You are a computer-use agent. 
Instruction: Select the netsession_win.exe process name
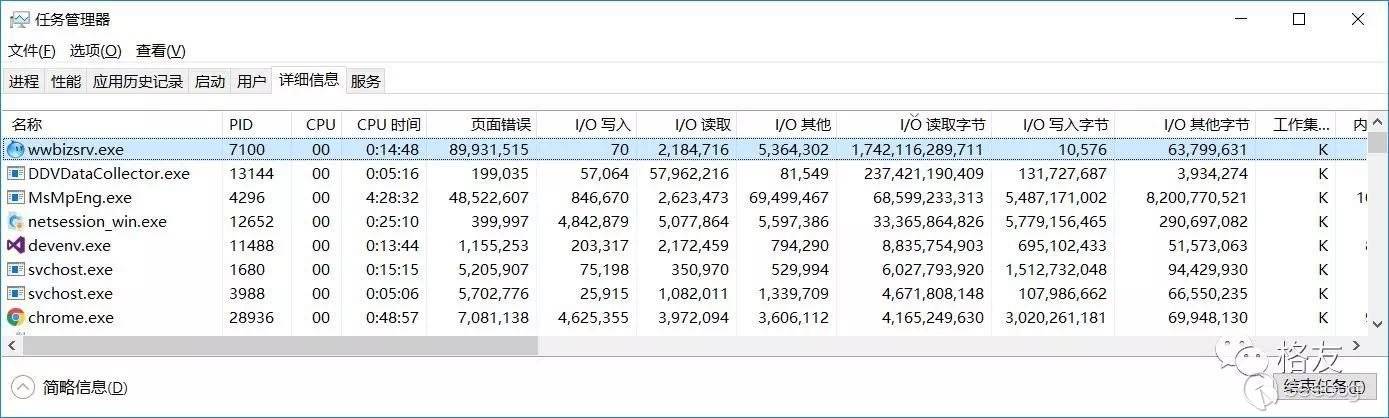pyautogui.click(x=97, y=222)
